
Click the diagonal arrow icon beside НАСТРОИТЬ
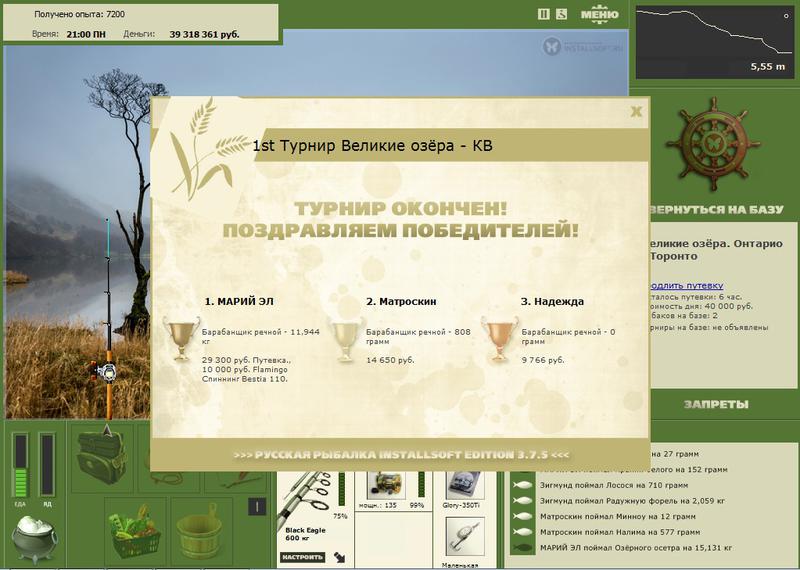(339, 557)
